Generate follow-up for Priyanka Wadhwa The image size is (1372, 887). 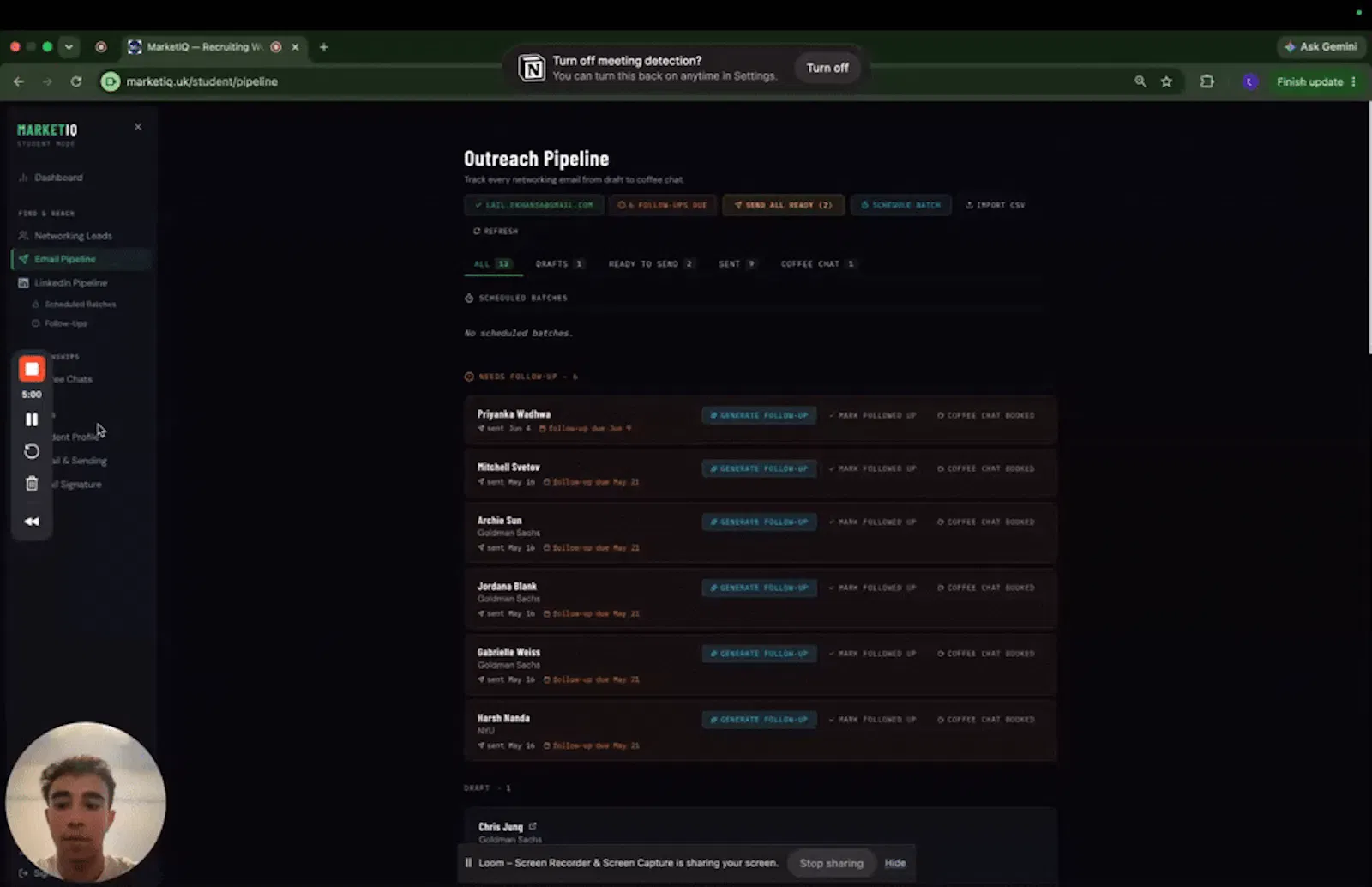(759, 416)
